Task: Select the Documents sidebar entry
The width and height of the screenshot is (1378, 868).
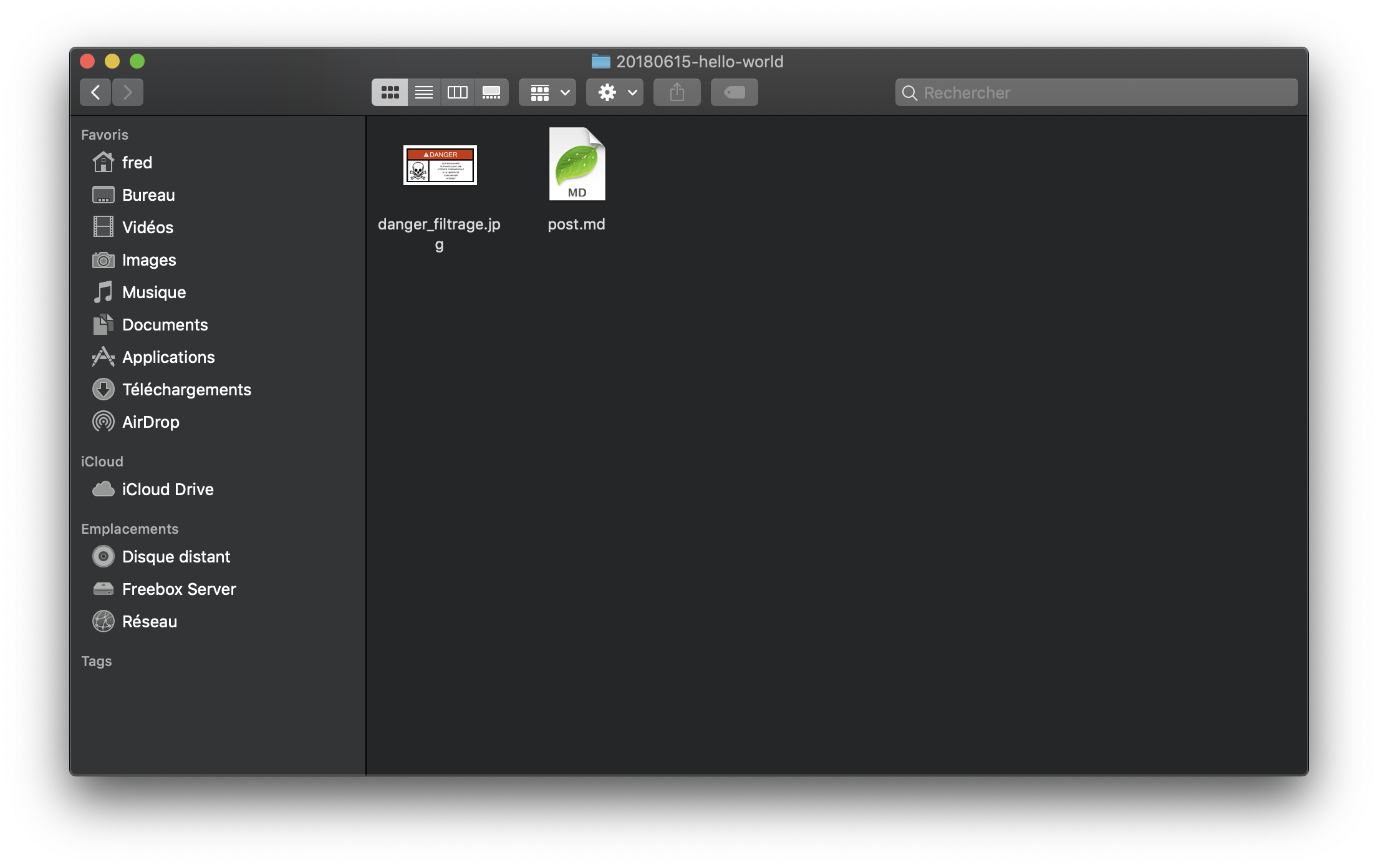Action: (x=165, y=324)
